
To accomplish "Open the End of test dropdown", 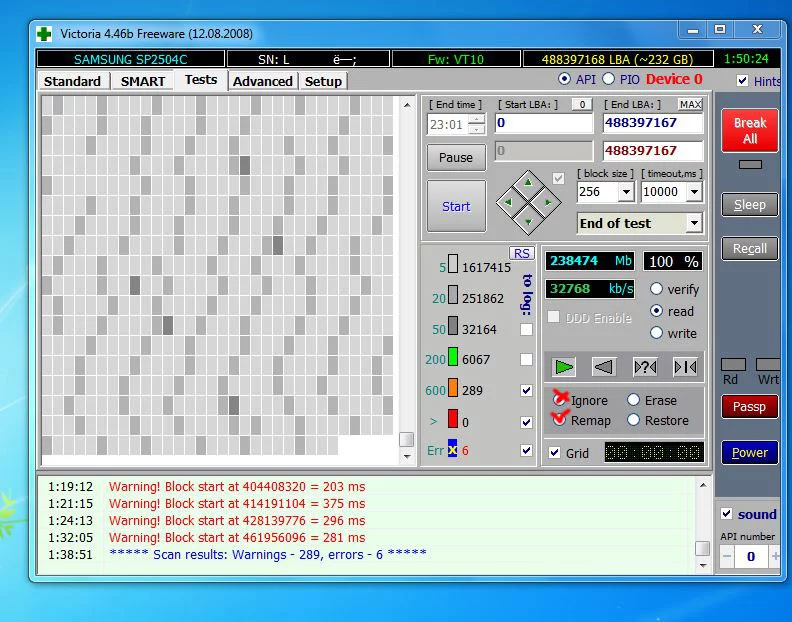I will tap(693, 224).
